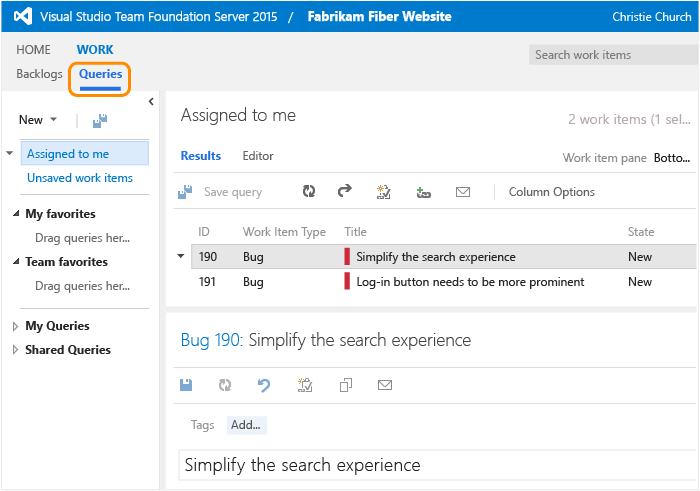This screenshot has width=700, height=491.
Task: Select the row for bug 191
Action: click(444, 282)
